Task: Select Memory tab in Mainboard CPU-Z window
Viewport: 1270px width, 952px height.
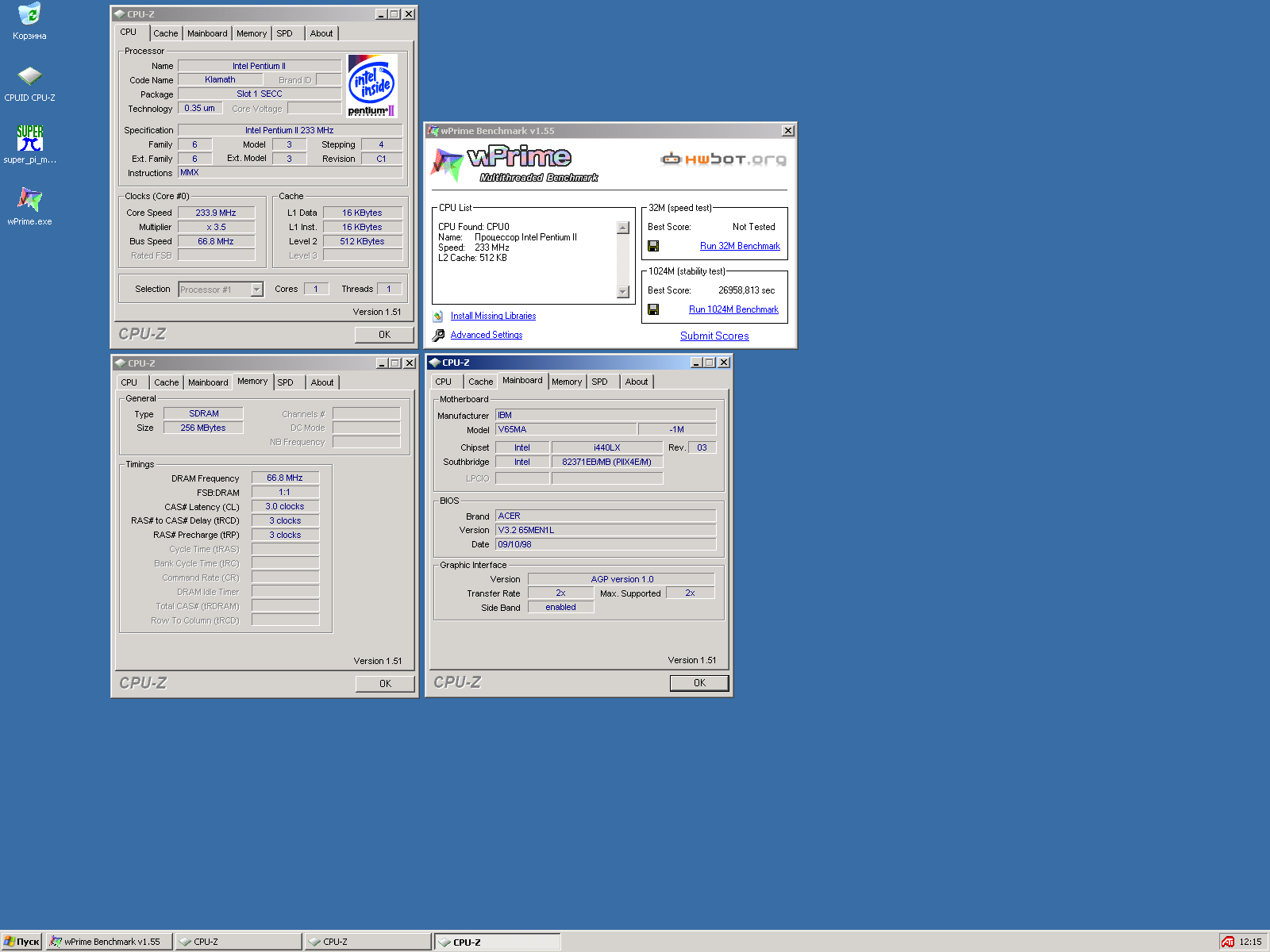Action: [567, 382]
